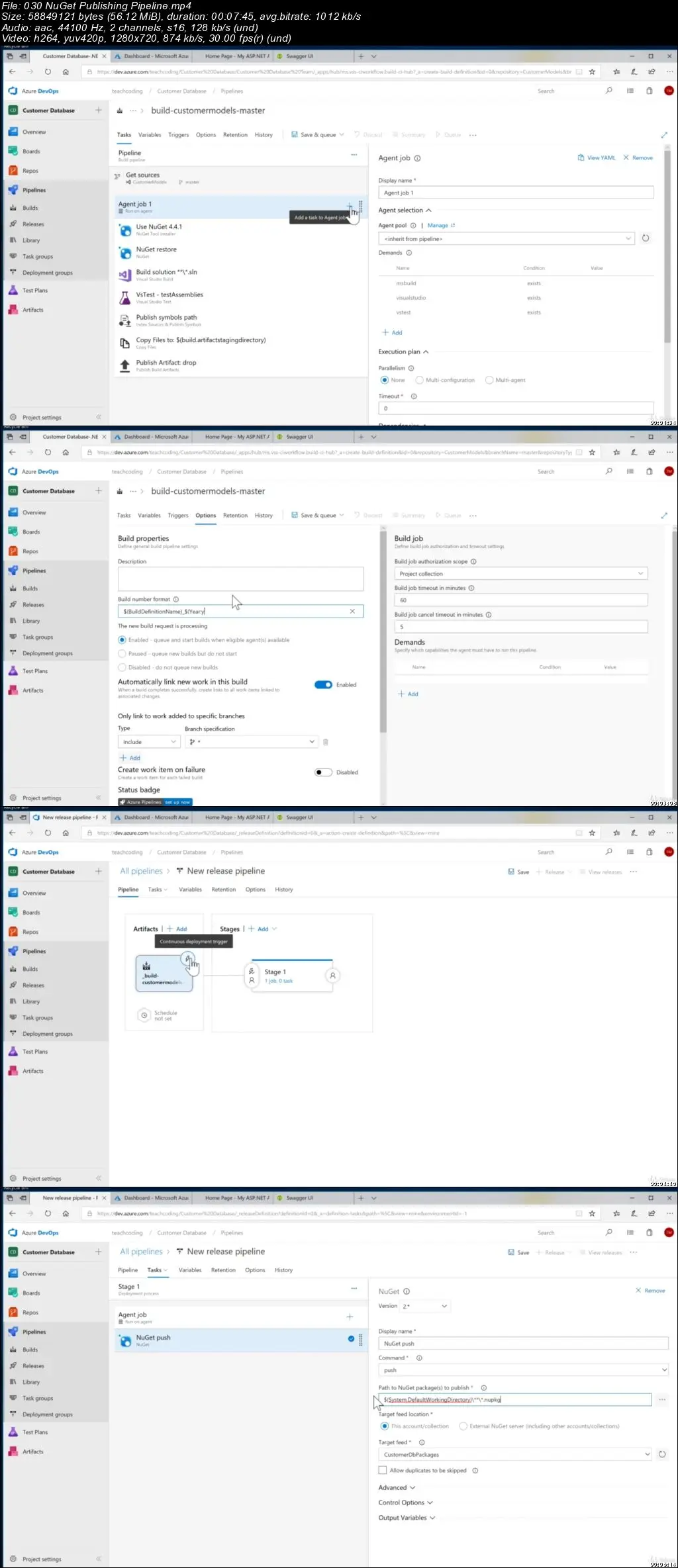The image size is (678, 1568).
Task: Open the inherit from pipeline Agent pool dropdown
Action: click(x=507, y=238)
